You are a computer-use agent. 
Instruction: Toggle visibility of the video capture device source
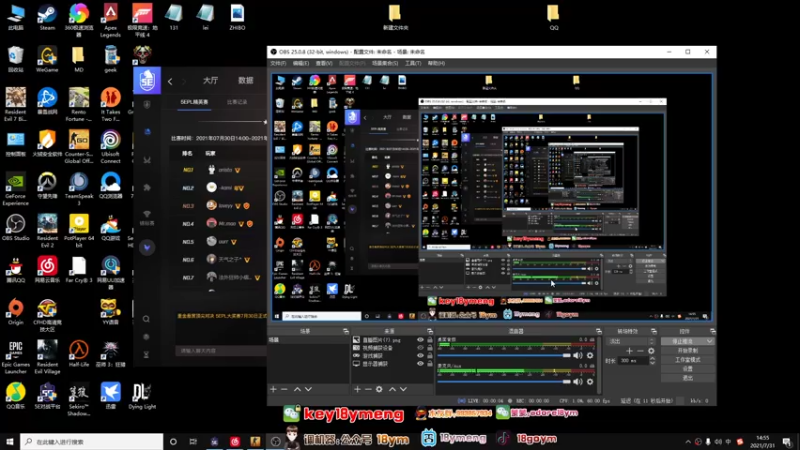tap(420, 348)
